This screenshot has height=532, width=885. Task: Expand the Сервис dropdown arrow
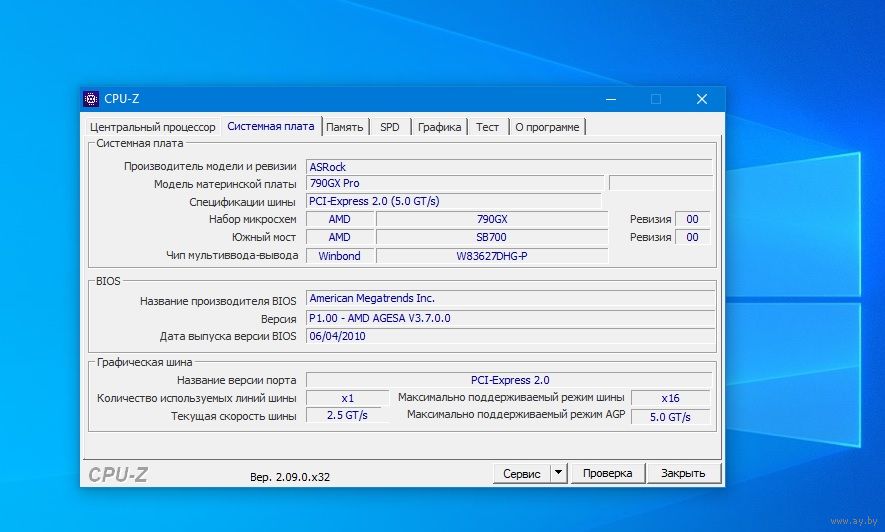click(558, 473)
